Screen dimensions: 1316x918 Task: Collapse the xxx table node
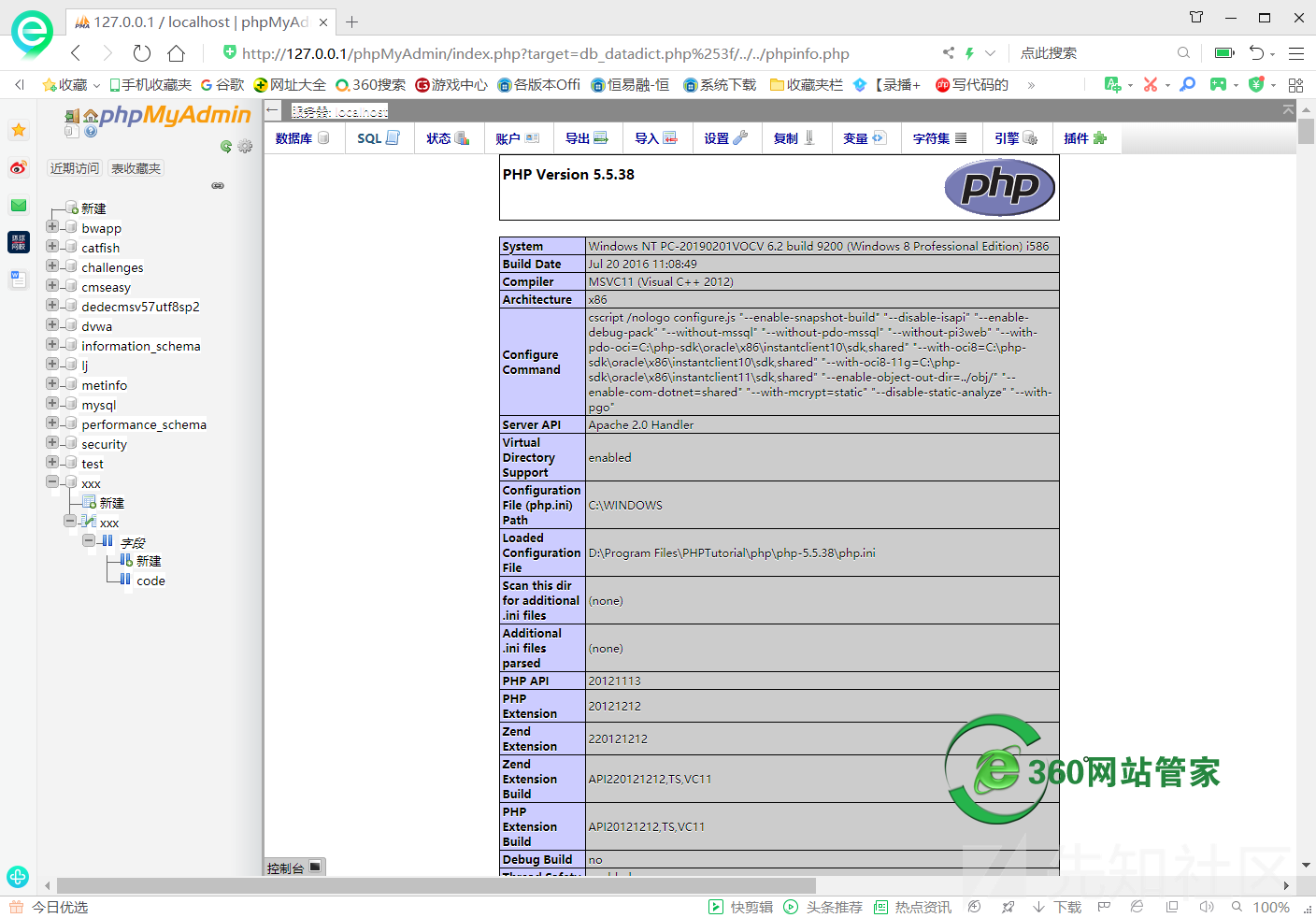(x=70, y=521)
